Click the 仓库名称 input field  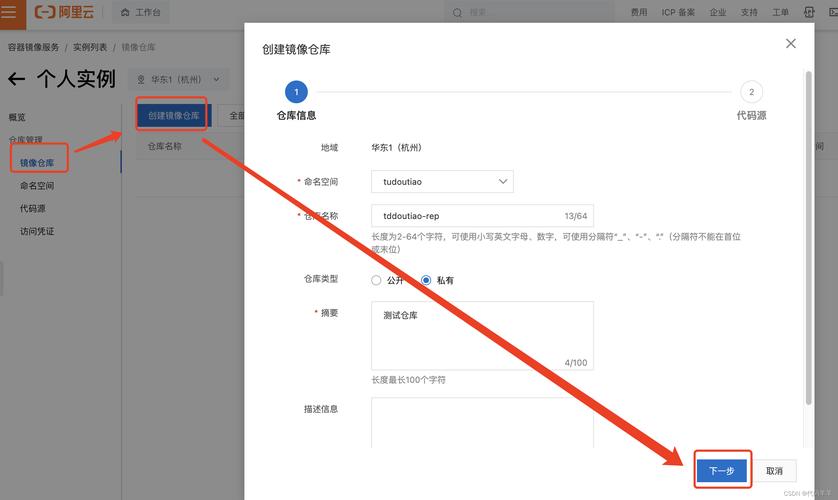[482, 216]
